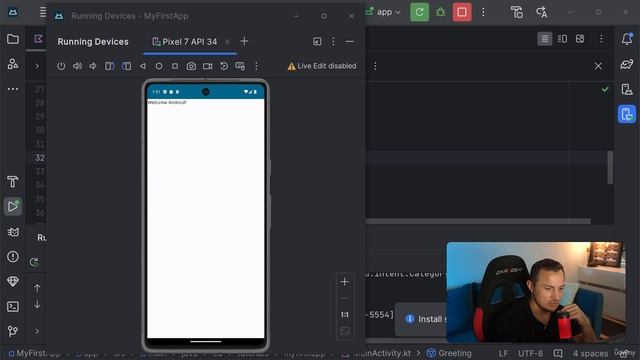The height and width of the screenshot is (360, 640).
Task: Open Notifications tool window
Action: [x=627, y=39]
